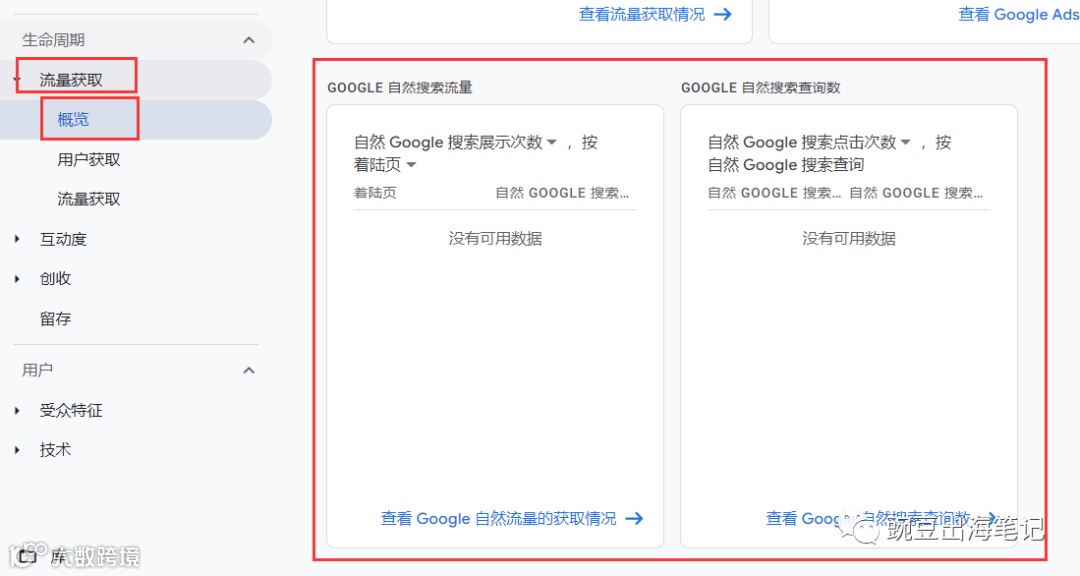Open the 用户获取 report
The height and width of the screenshot is (576, 1080).
pyautogui.click(x=89, y=160)
